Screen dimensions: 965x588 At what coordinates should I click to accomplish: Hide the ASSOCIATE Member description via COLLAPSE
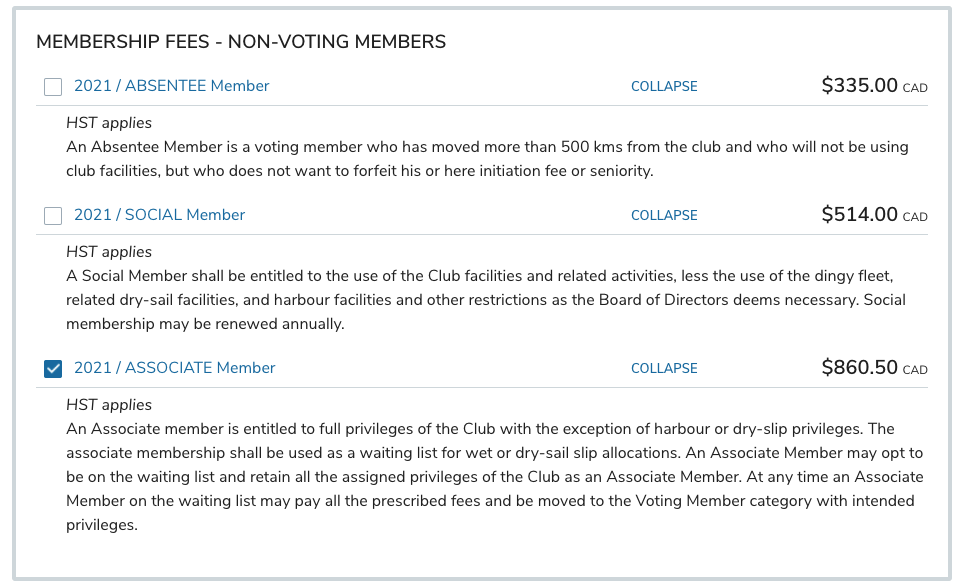[664, 369]
